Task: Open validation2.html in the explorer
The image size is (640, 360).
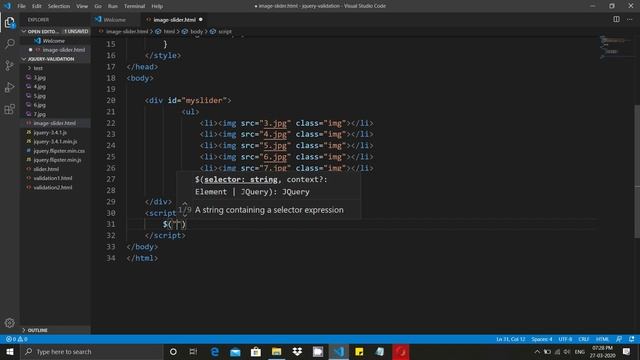Action: click(x=53, y=187)
